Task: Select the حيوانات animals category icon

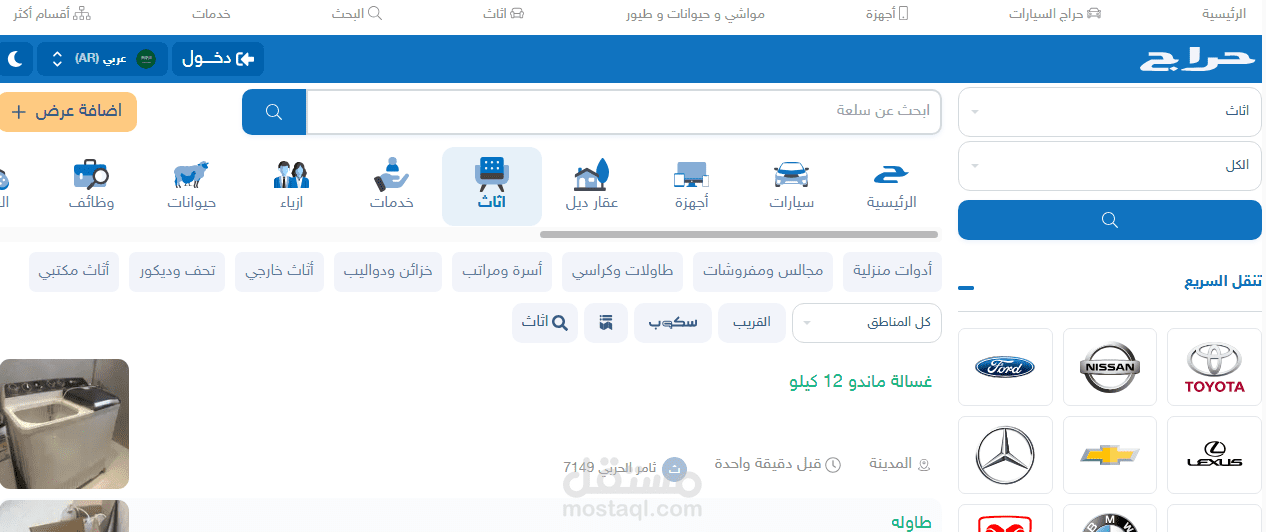Action: [191, 186]
